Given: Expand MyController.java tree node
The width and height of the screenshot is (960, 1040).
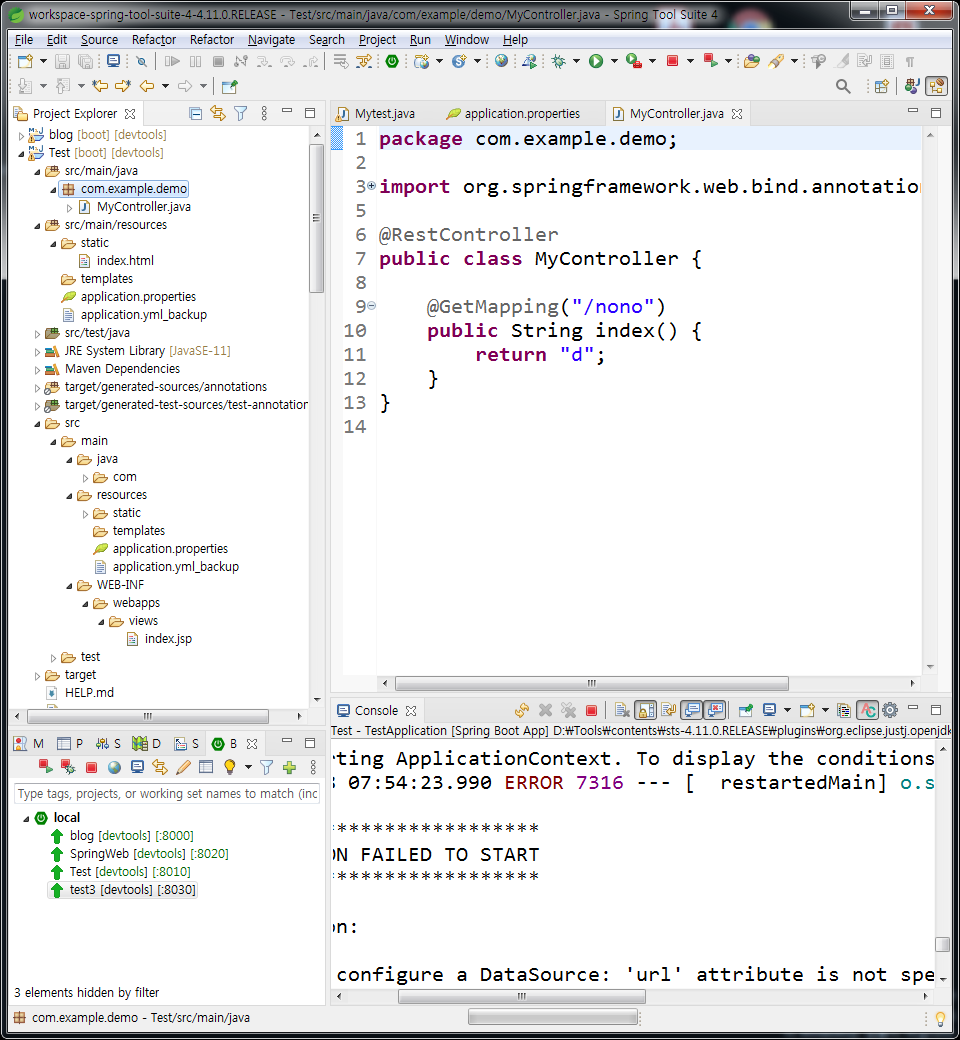Looking at the screenshot, I should [x=69, y=208].
